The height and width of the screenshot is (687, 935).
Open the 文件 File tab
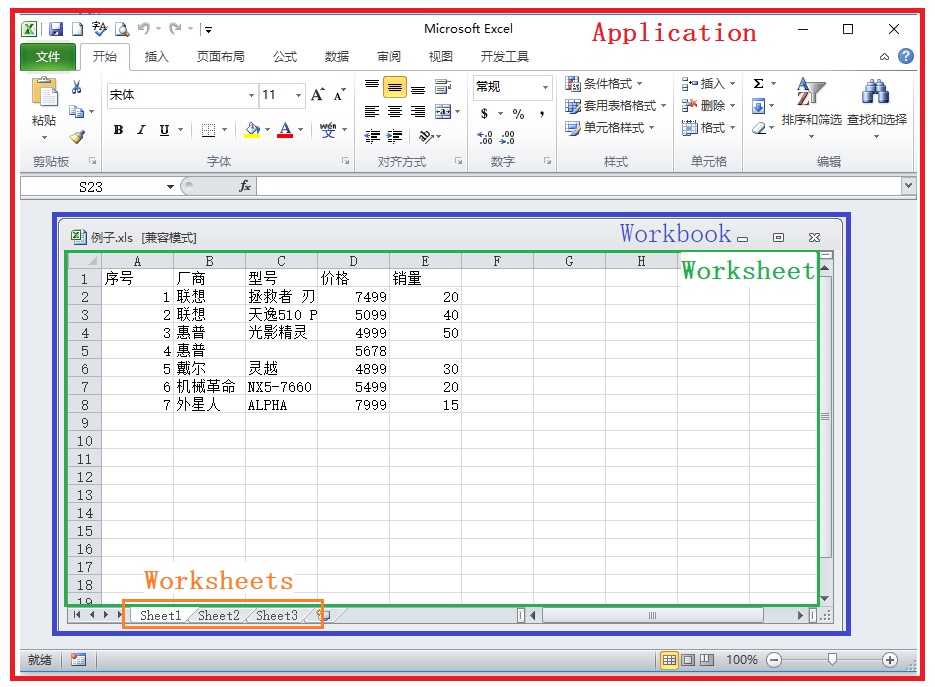coord(48,57)
